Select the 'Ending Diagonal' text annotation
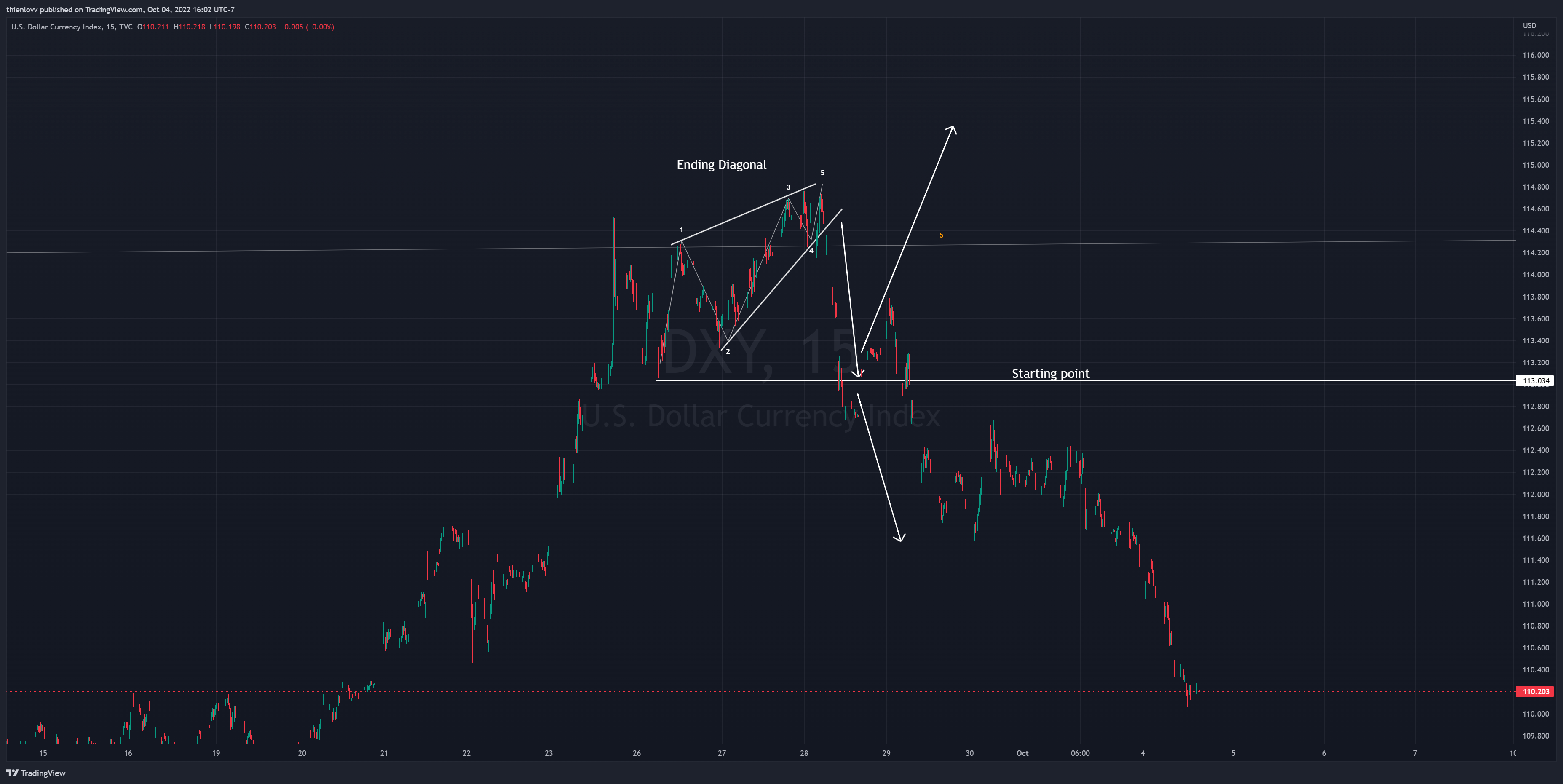This screenshot has height=784, width=1563. coord(721,164)
